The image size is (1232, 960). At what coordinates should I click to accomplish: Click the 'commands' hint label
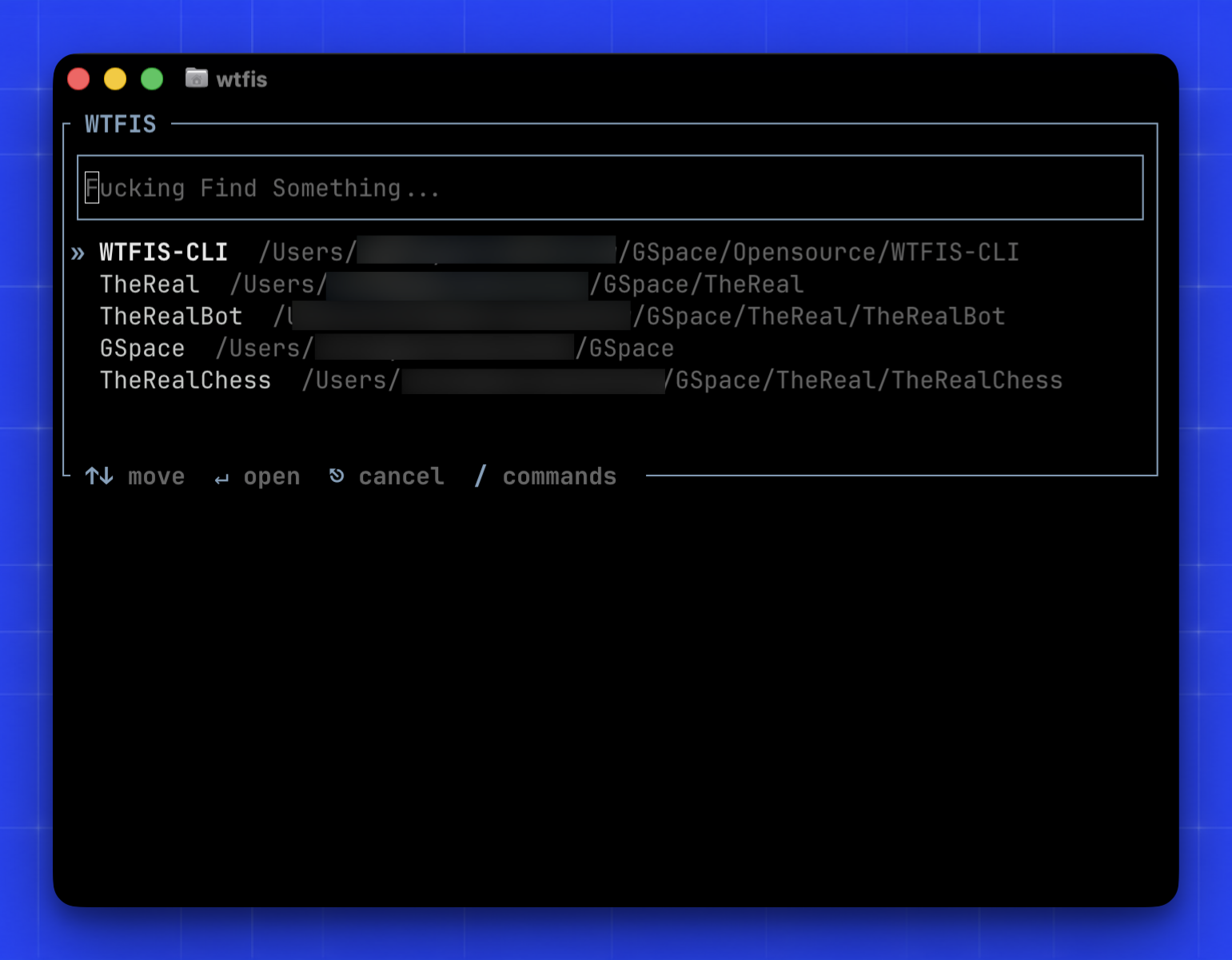click(560, 477)
